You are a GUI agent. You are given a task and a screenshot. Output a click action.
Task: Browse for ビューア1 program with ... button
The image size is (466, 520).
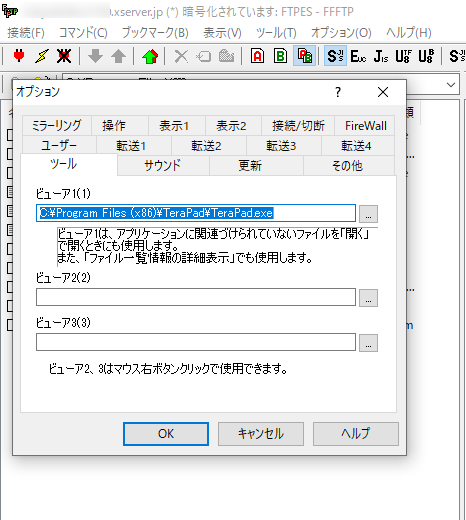368,214
